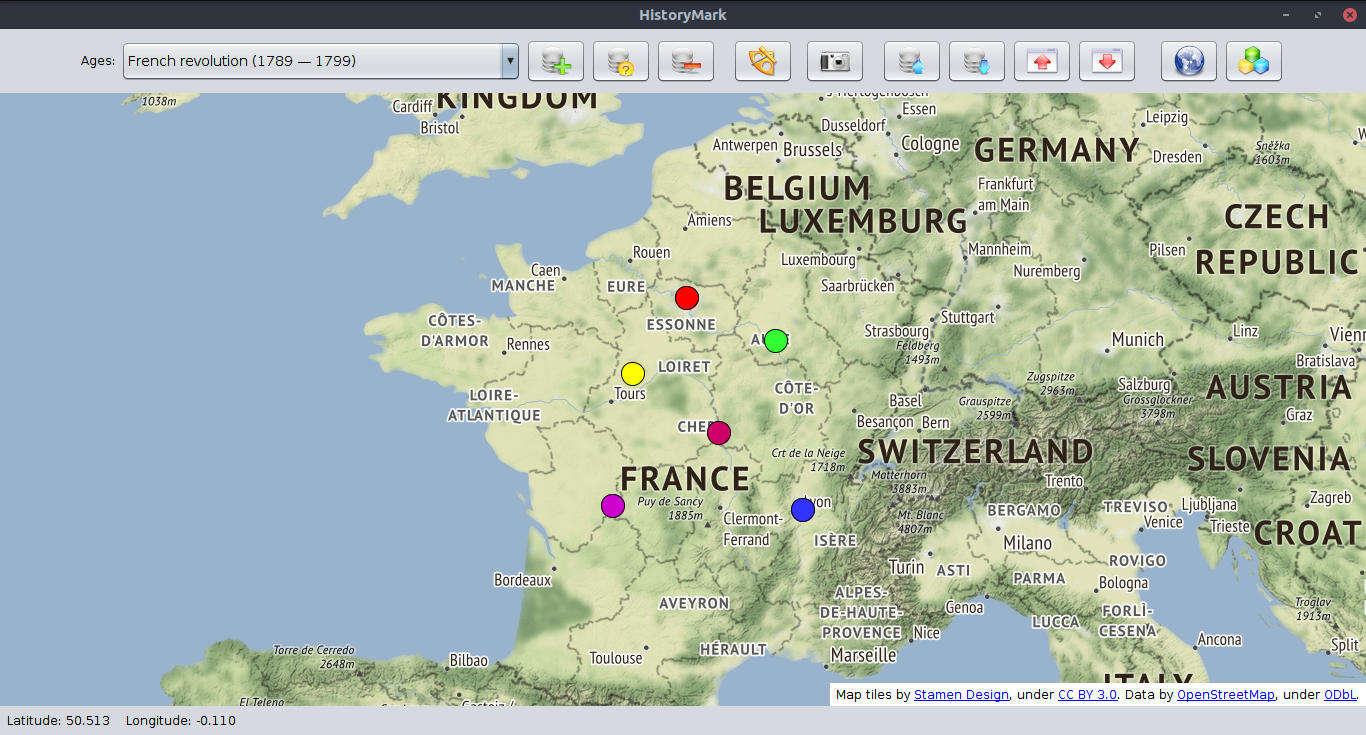Screen dimensions: 1366x735
Task: Click the orange drafting tools icon
Action: click(x=763, y=61)
